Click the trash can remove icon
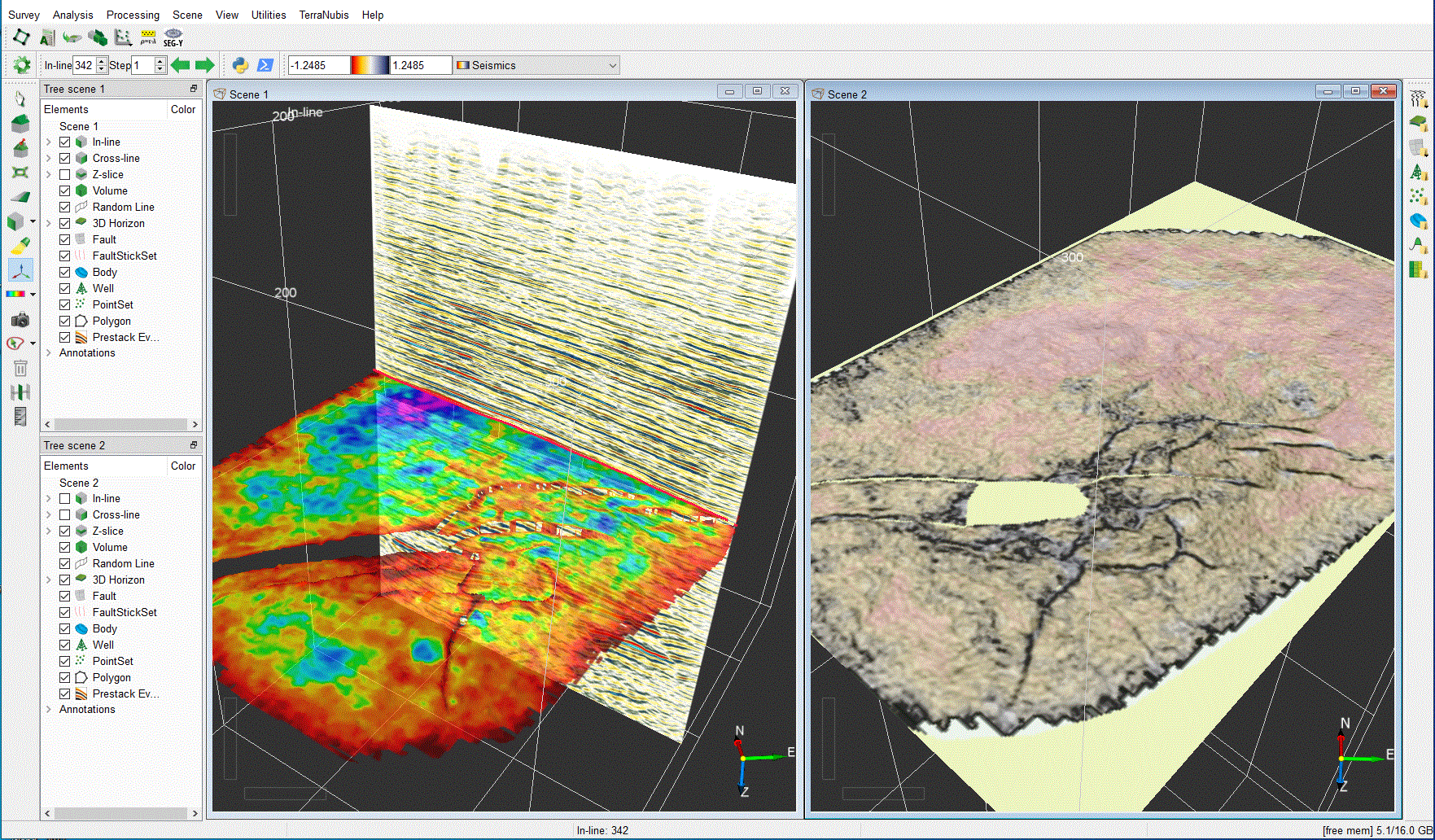This screenshot has height=840, width=1435. [20, 368]
